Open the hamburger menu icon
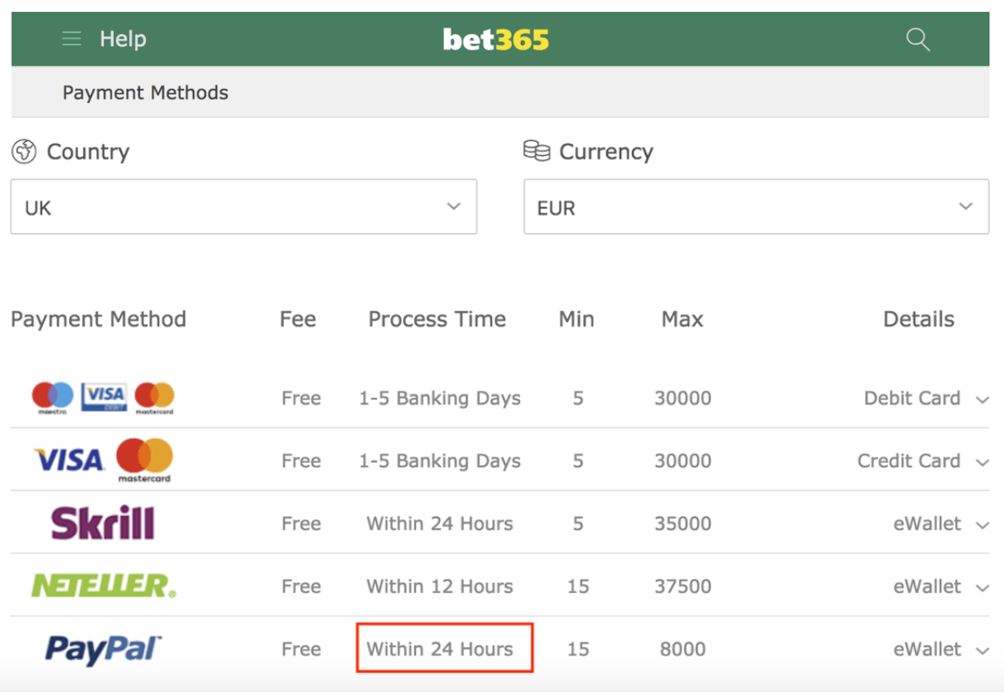The height and width of the screenshot is (698, 1004). point(71,39)
